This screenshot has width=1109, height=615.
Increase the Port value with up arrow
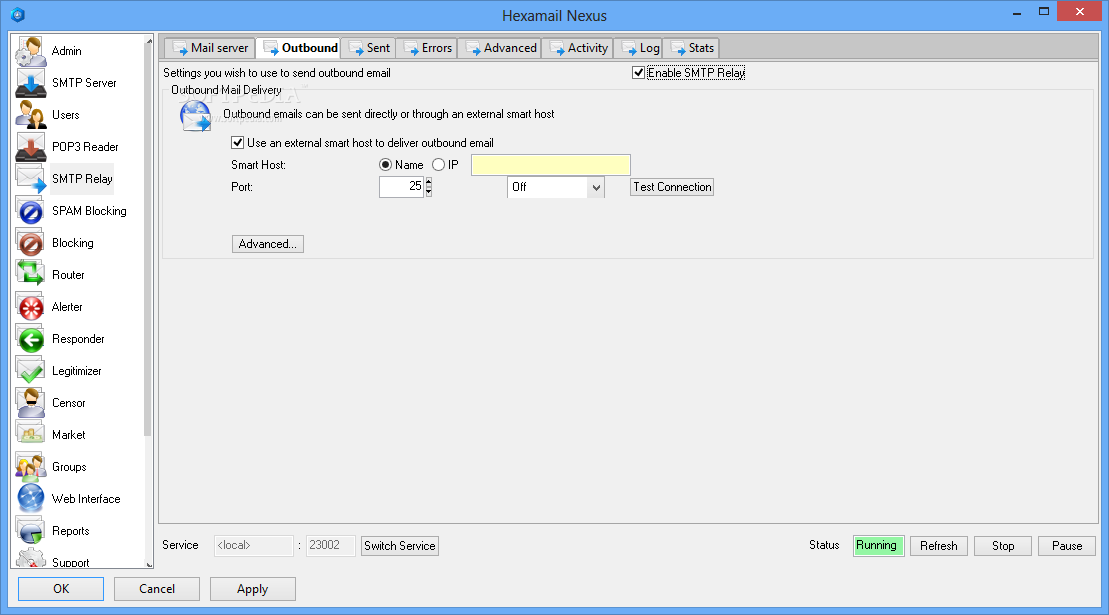click(x=429, y=182)
